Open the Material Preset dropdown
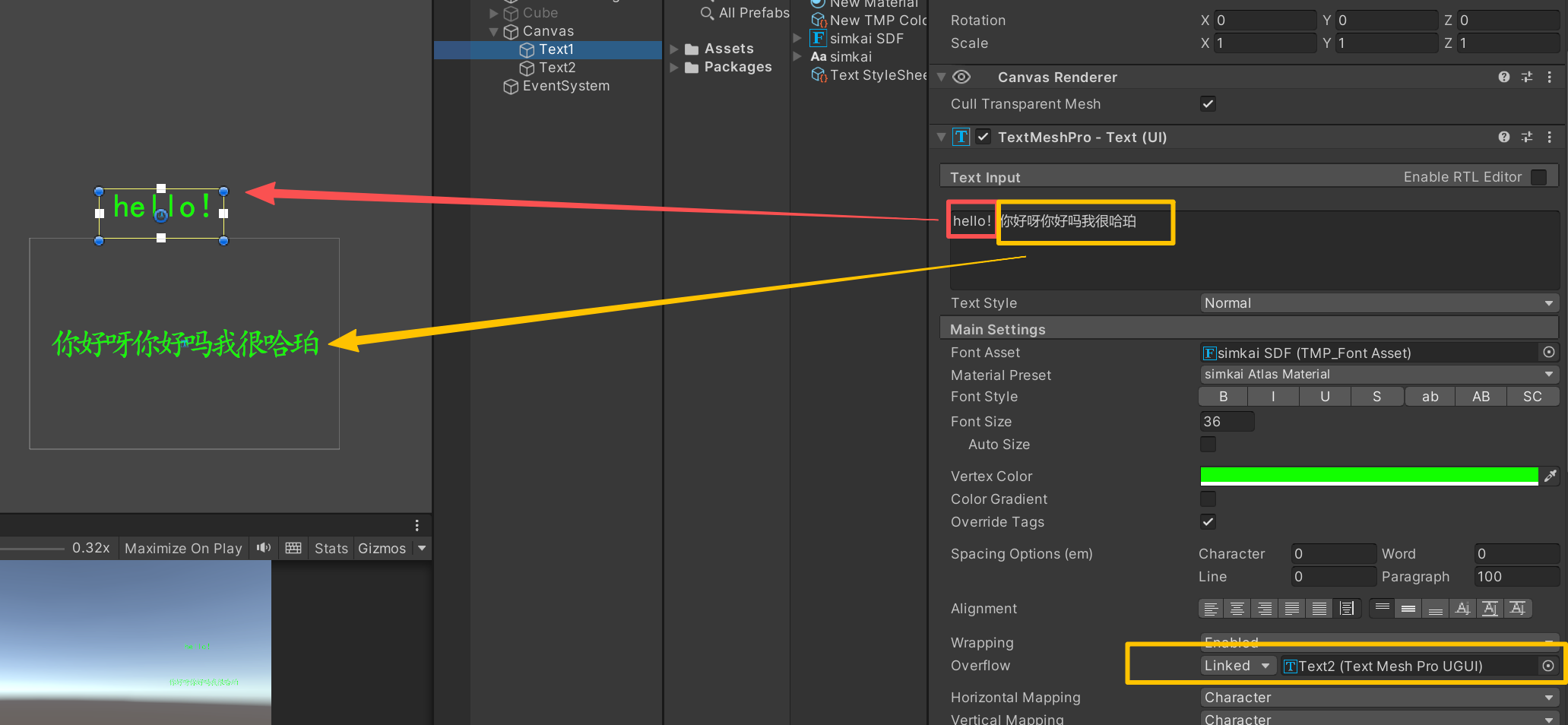 [x=1377, y=374]
